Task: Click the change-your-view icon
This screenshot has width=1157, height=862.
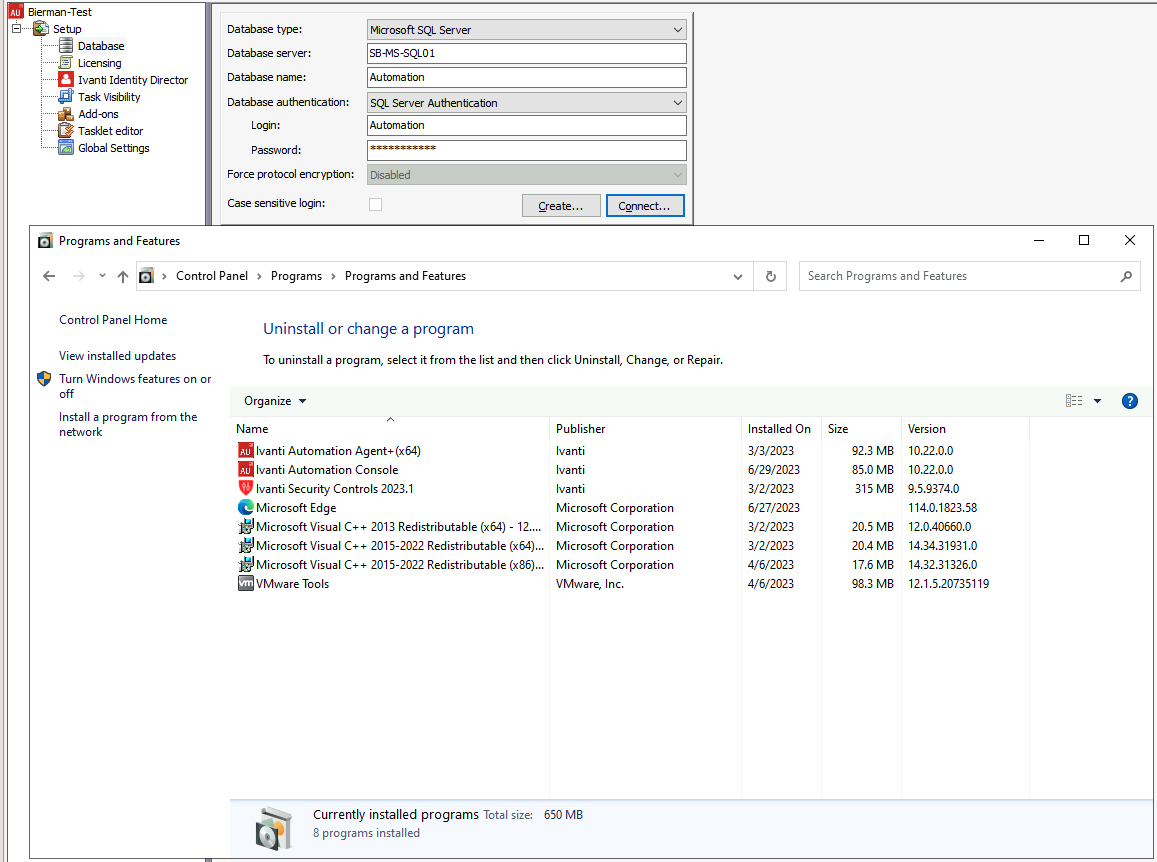Action: [1074, 401]
